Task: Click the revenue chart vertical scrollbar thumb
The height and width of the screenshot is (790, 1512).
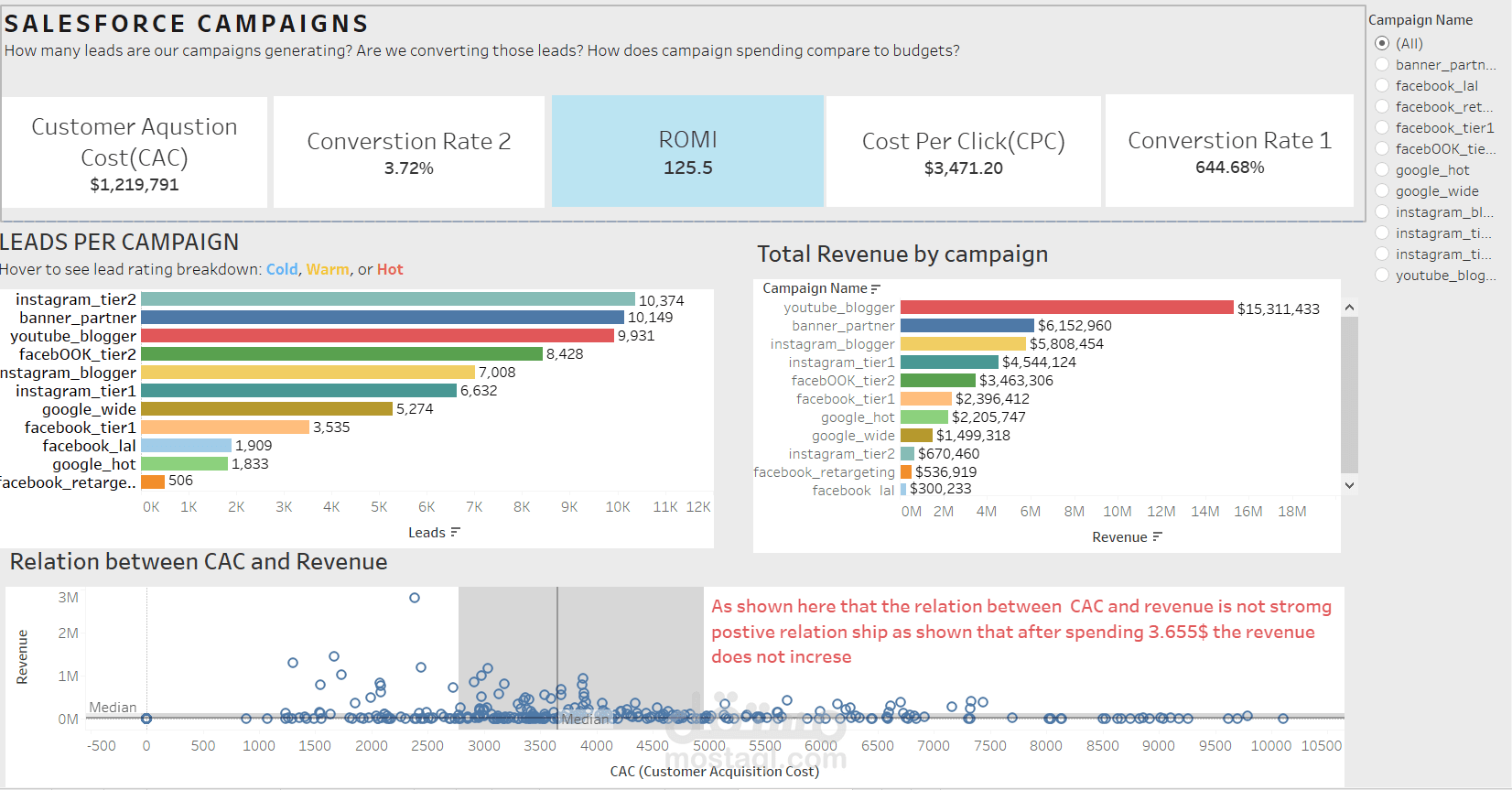Action: pyautogui.click(x=1349, y=395)
